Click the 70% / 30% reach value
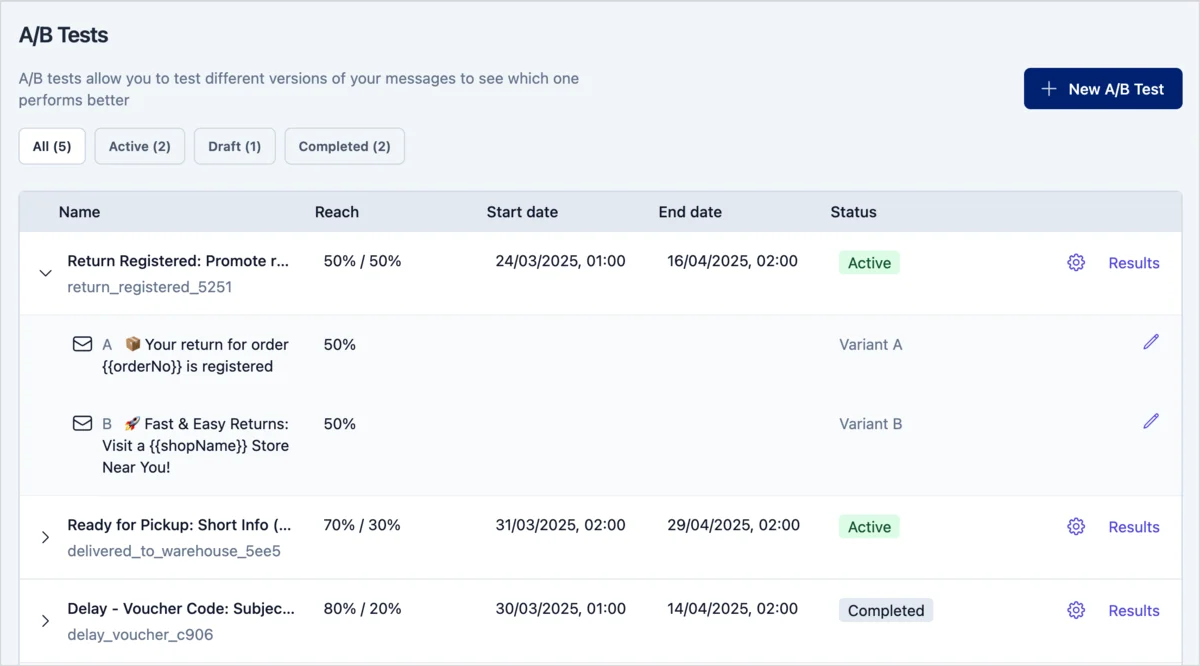The width and height of the screenshot is (1200, 666). tap(362, 525)
